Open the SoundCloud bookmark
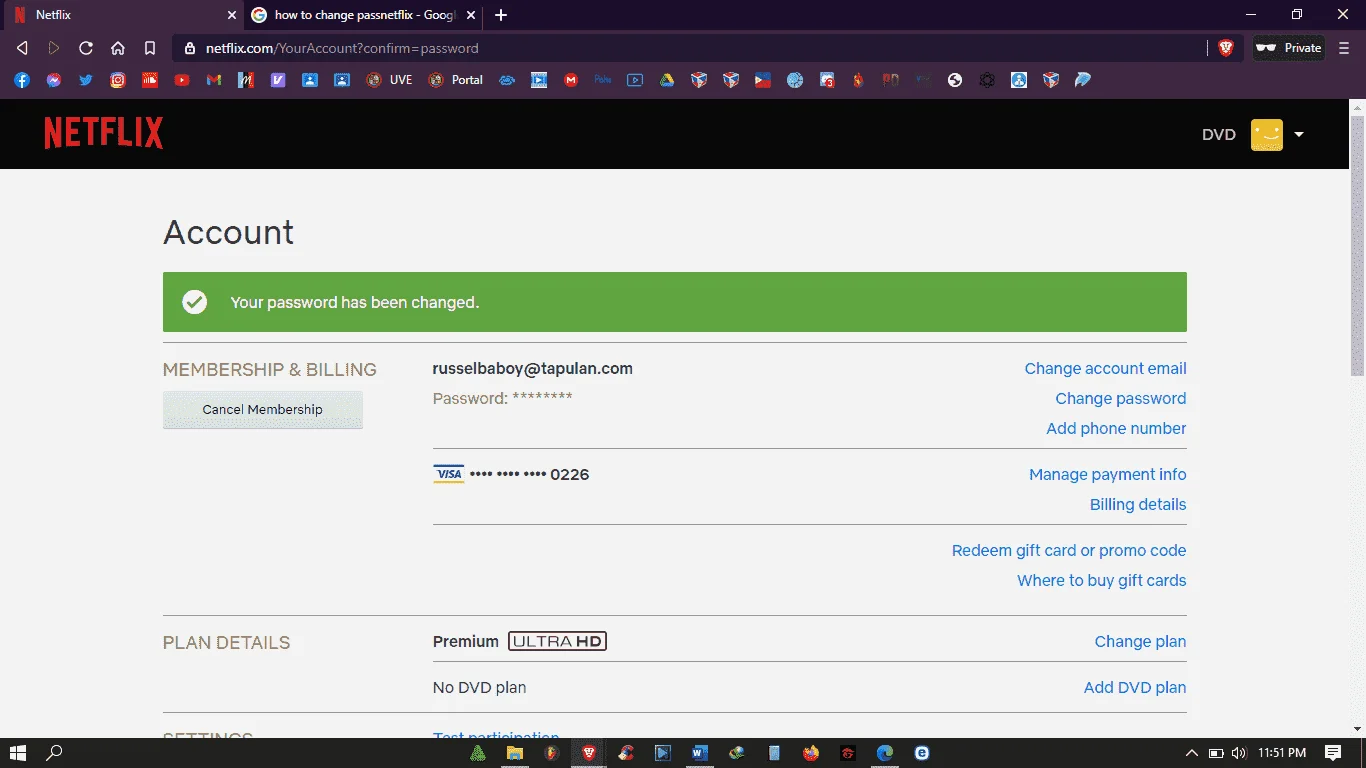 pos(150,80)
